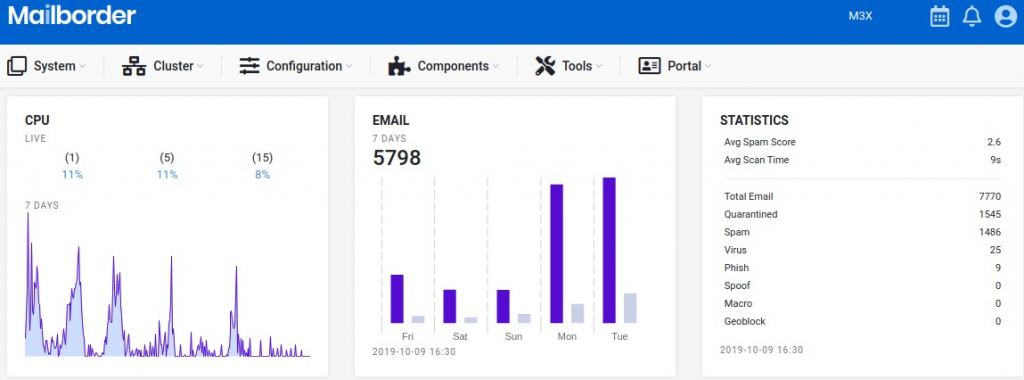Click the System windows icon

coord(17,66)
